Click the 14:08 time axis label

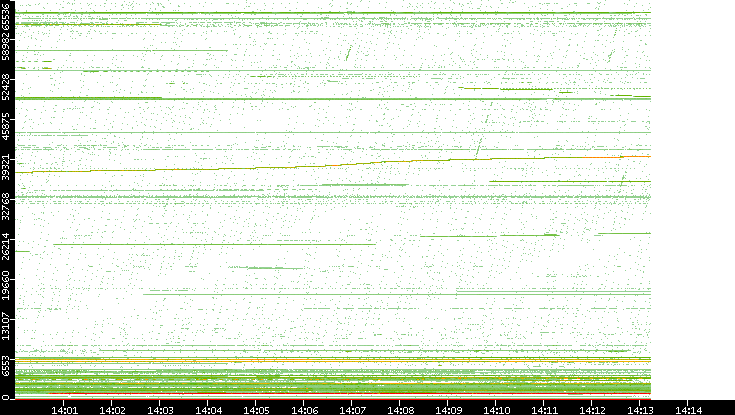401,408
